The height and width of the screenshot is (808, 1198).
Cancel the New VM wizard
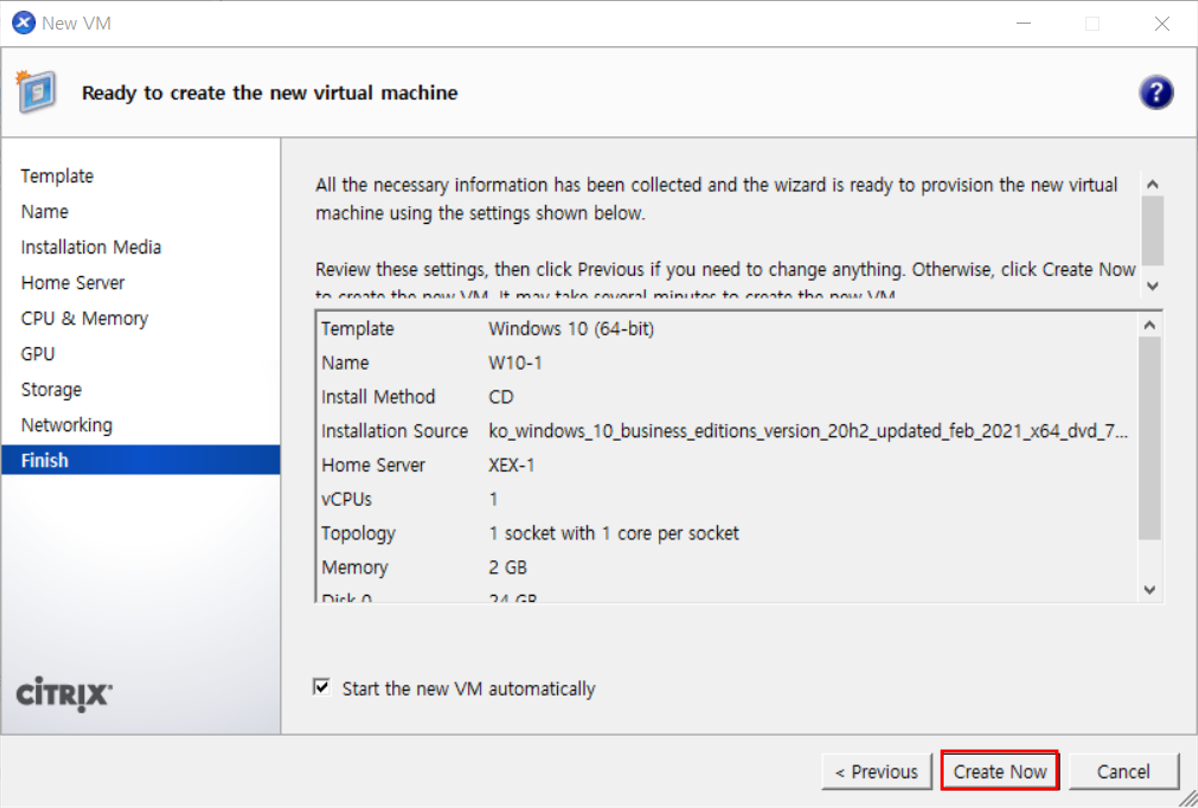click(x=1123, y=771)
